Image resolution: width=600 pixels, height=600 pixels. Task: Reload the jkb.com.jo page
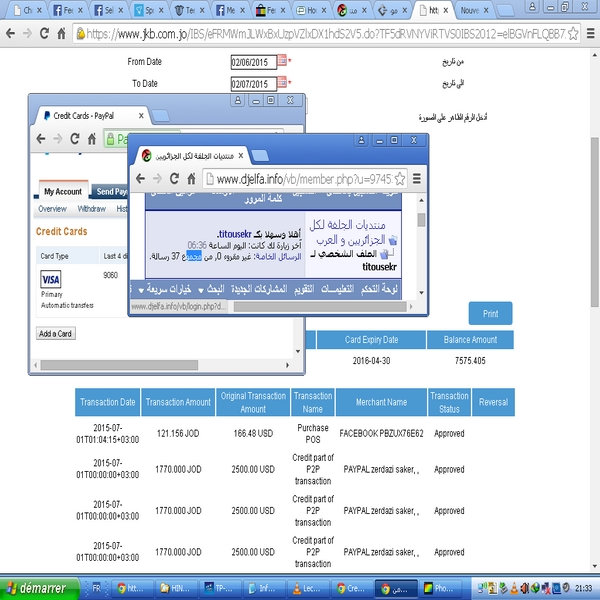tap(44, 34)
